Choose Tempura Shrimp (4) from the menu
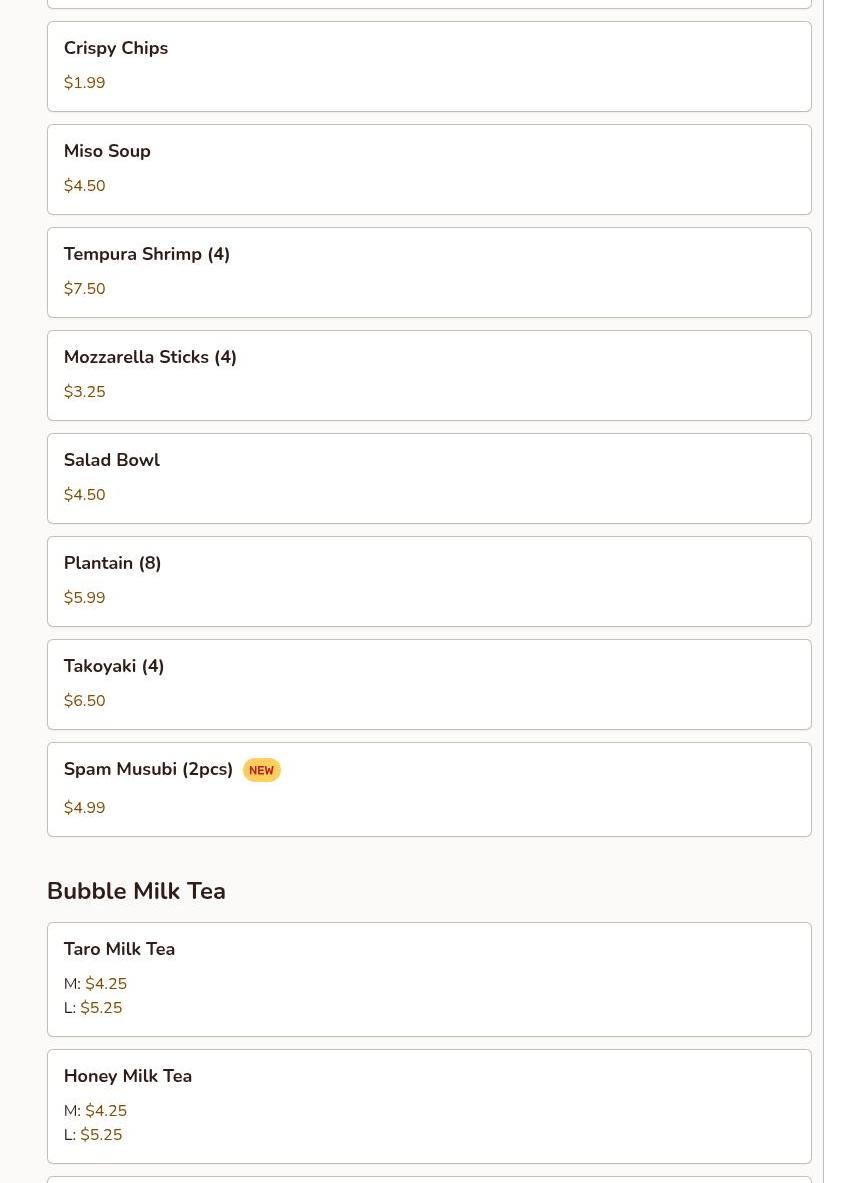This screenshot has width=844, height=1183. [x=147, y=254]
